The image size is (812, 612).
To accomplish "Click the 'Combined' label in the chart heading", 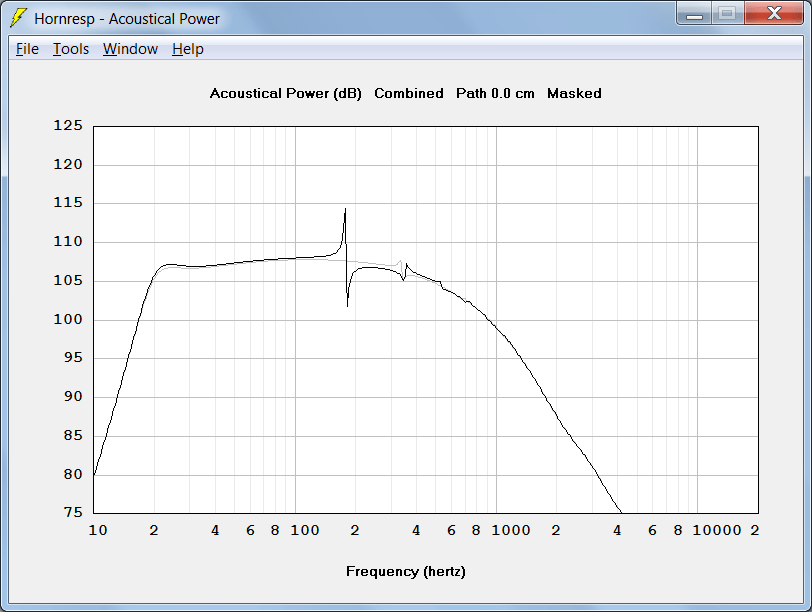I will (409, 94).
